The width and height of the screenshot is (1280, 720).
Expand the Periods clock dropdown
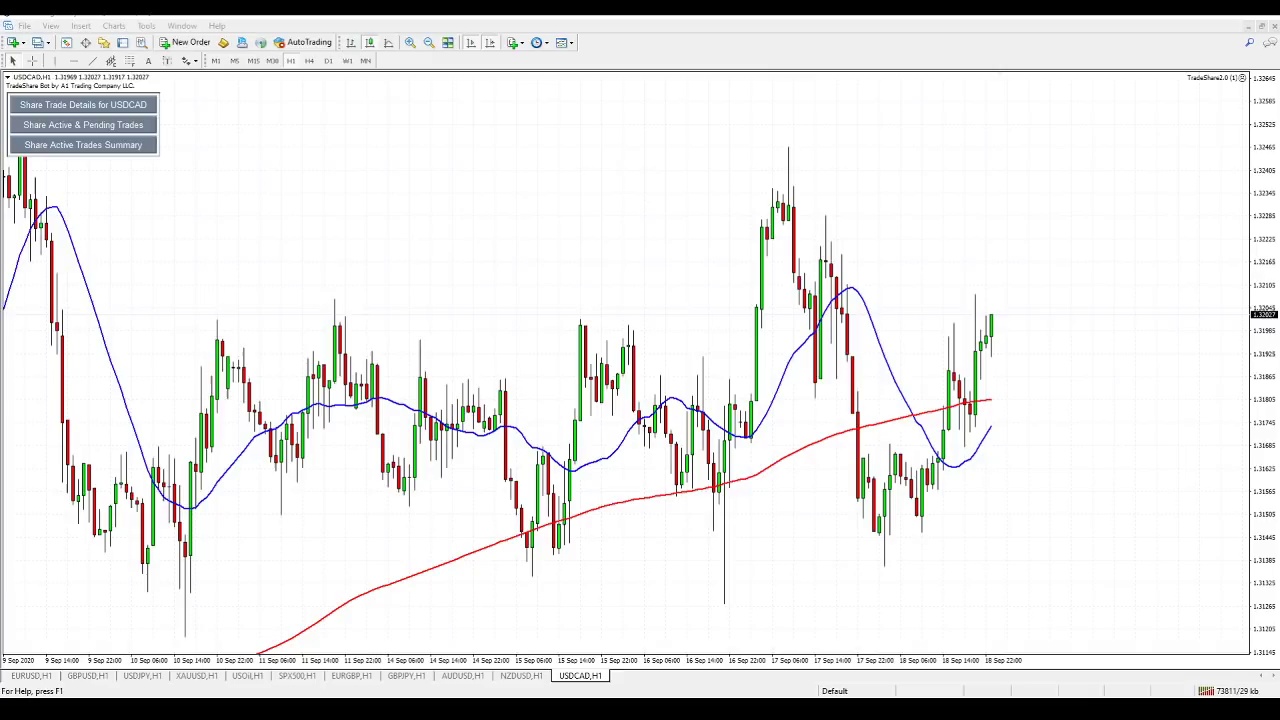pyautogui.click(x=547, y=43)
